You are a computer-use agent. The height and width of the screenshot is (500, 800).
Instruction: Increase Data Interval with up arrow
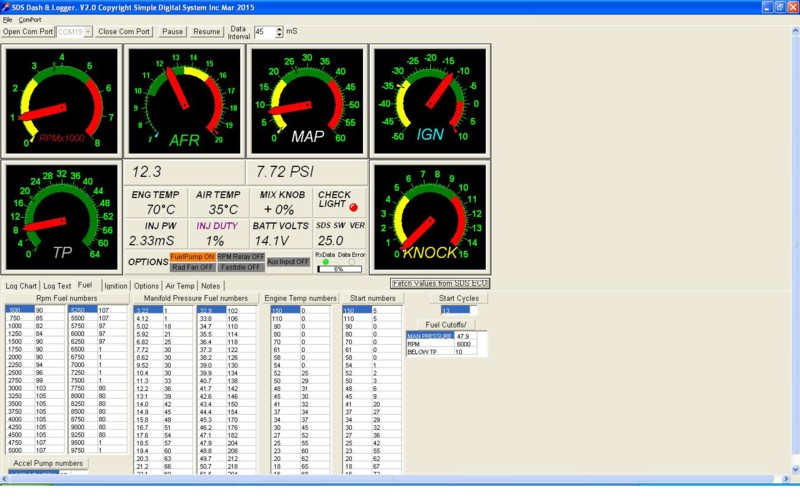click(280, 29)
